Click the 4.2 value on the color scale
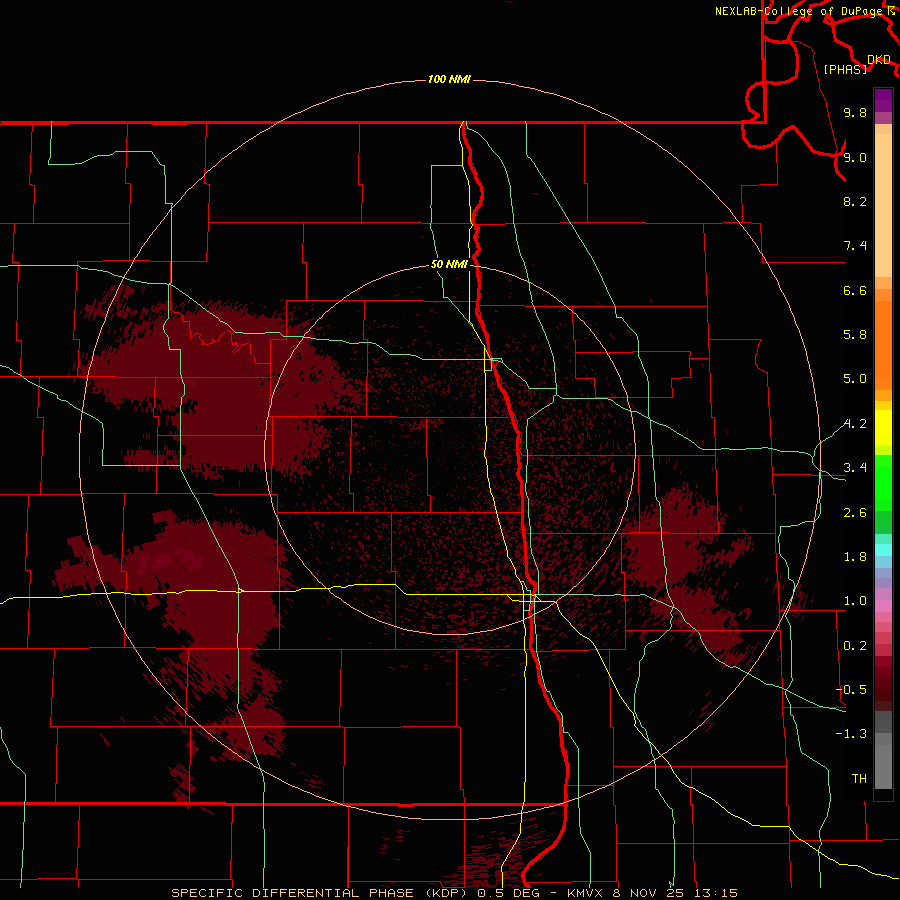This screenshot has height=900, width=900. [855, 424]
